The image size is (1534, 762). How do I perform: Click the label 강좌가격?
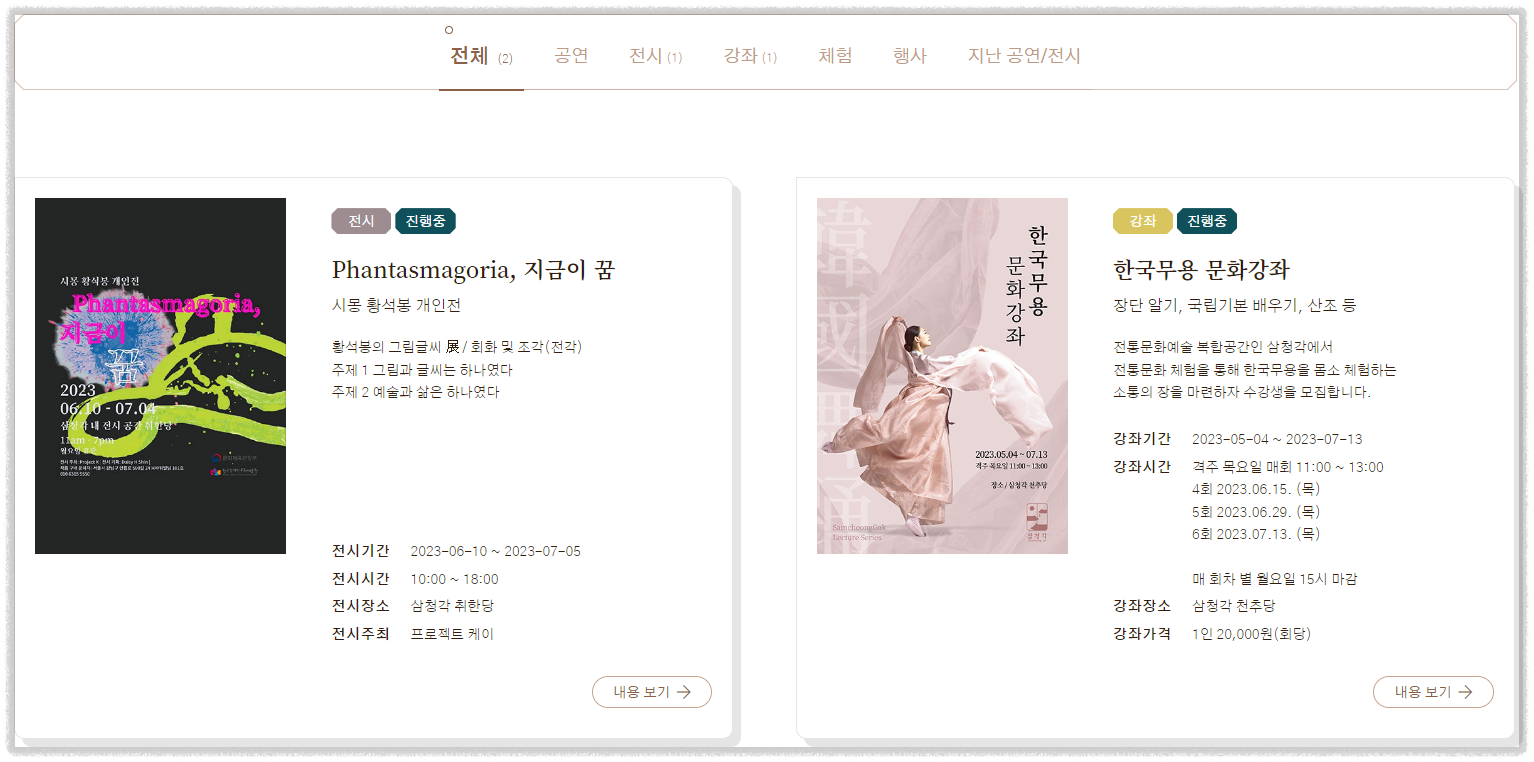[x=1142, y=634]
